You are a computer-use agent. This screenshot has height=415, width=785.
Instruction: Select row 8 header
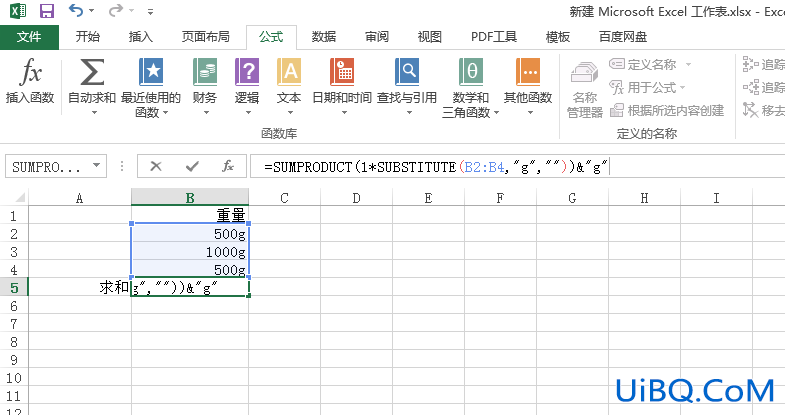coord(14,342)
